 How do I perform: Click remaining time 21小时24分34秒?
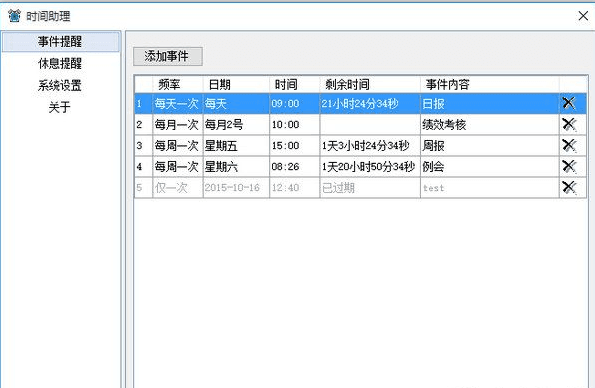370,103
